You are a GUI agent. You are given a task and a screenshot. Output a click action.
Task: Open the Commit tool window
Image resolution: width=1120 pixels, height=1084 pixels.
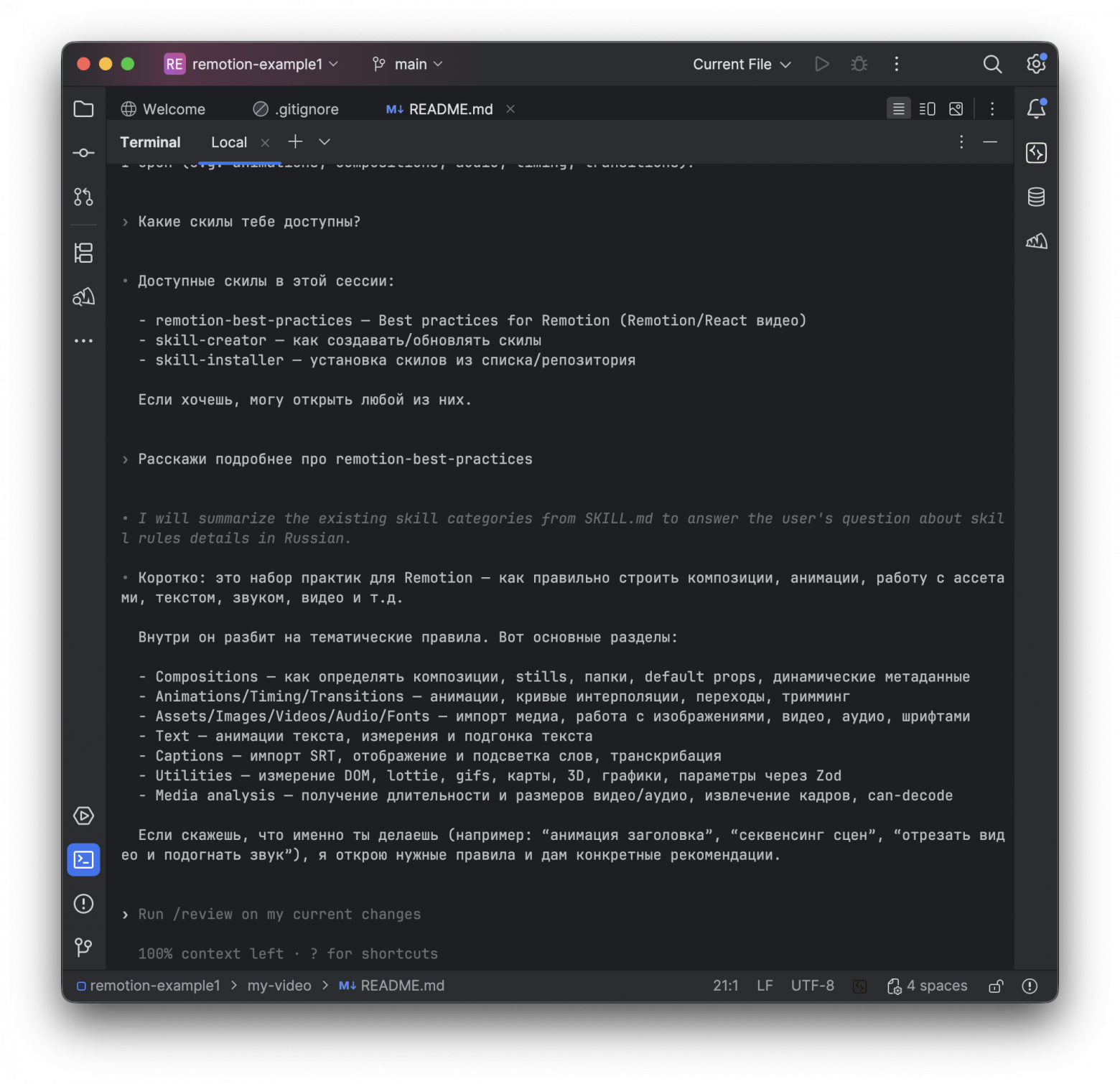(x=83, y=153)
